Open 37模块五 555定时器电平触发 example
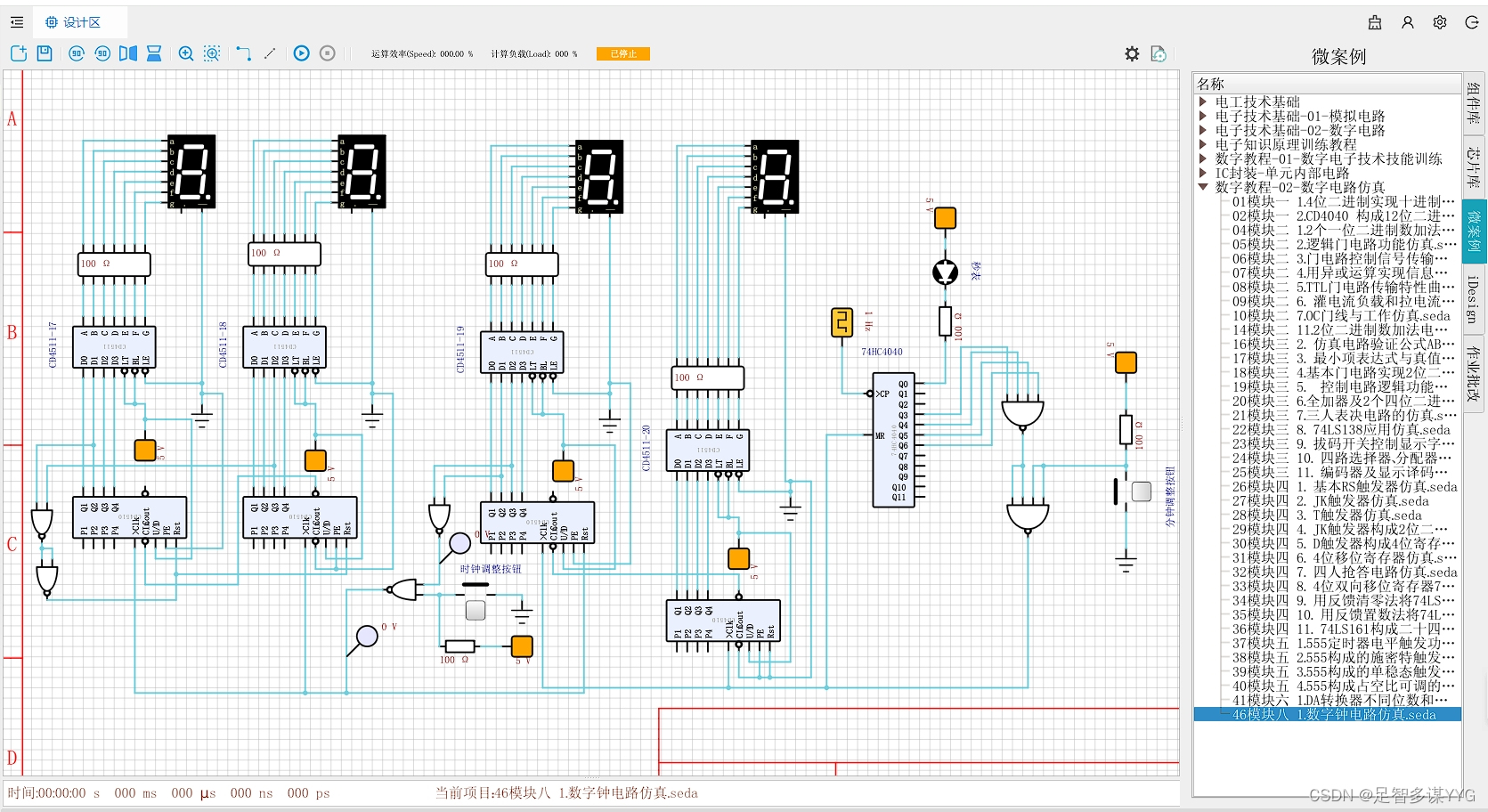Screen dimensions: 1488x812 (1344, 643)
